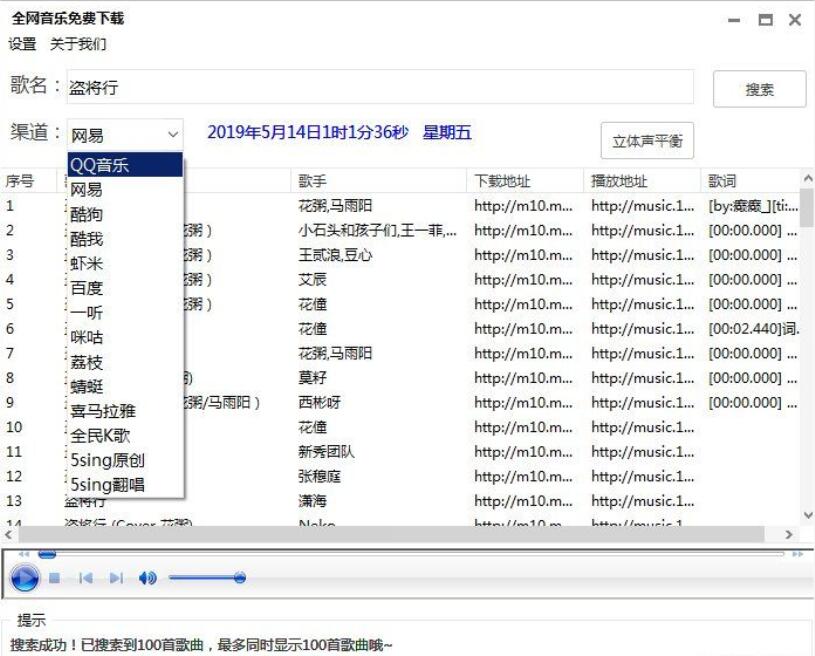The width and height of the screenshot is (815, 656).
Task: Choose 喜马拉雅 in channel dropdown
Action: click(x=125, y=411)
